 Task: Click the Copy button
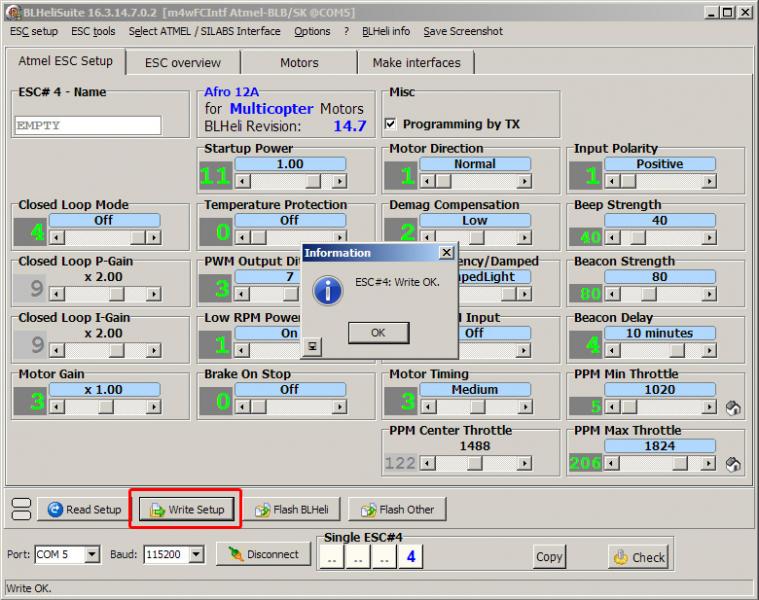tap(549, 557)
